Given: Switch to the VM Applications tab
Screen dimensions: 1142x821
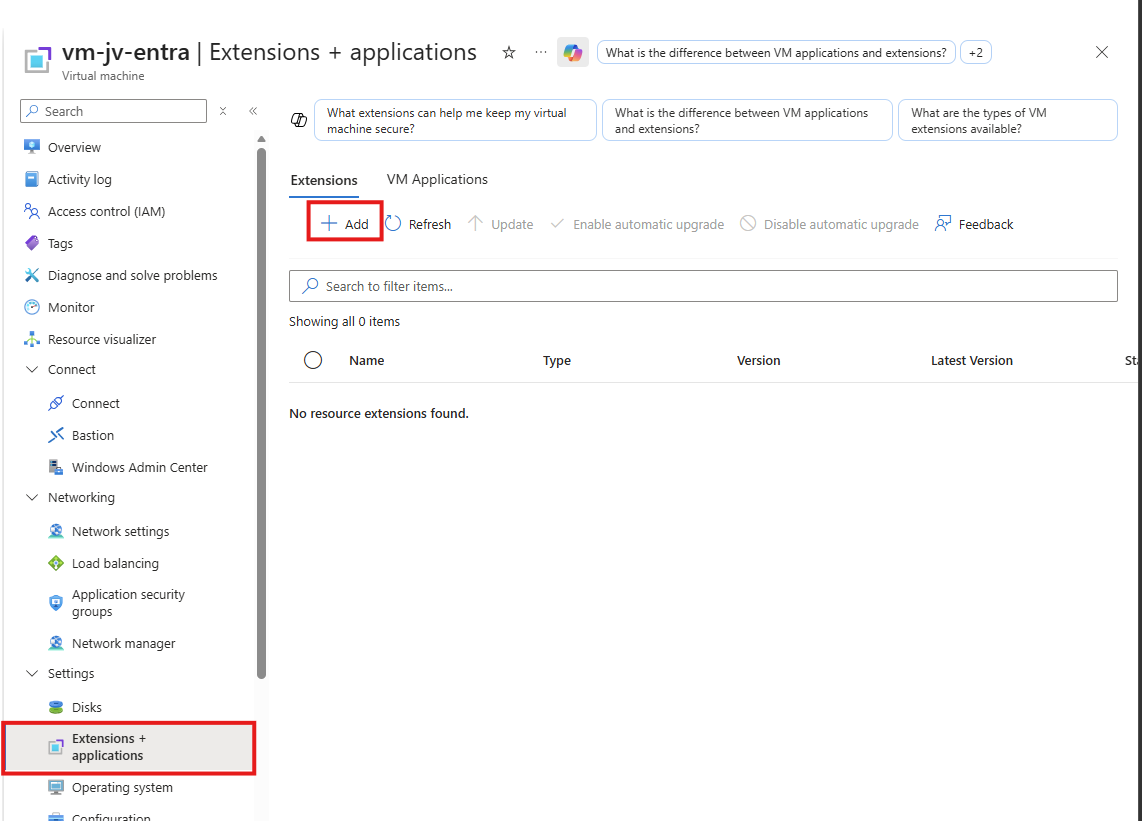Looking at the screenshot, I should point(437,179).
